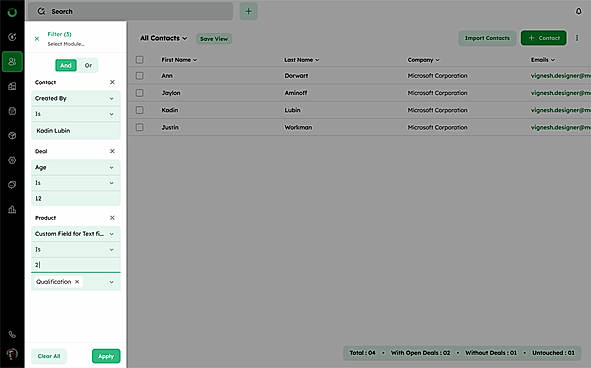
Task: Open the Contacts module in sidebar
Action: coord(12,61)
